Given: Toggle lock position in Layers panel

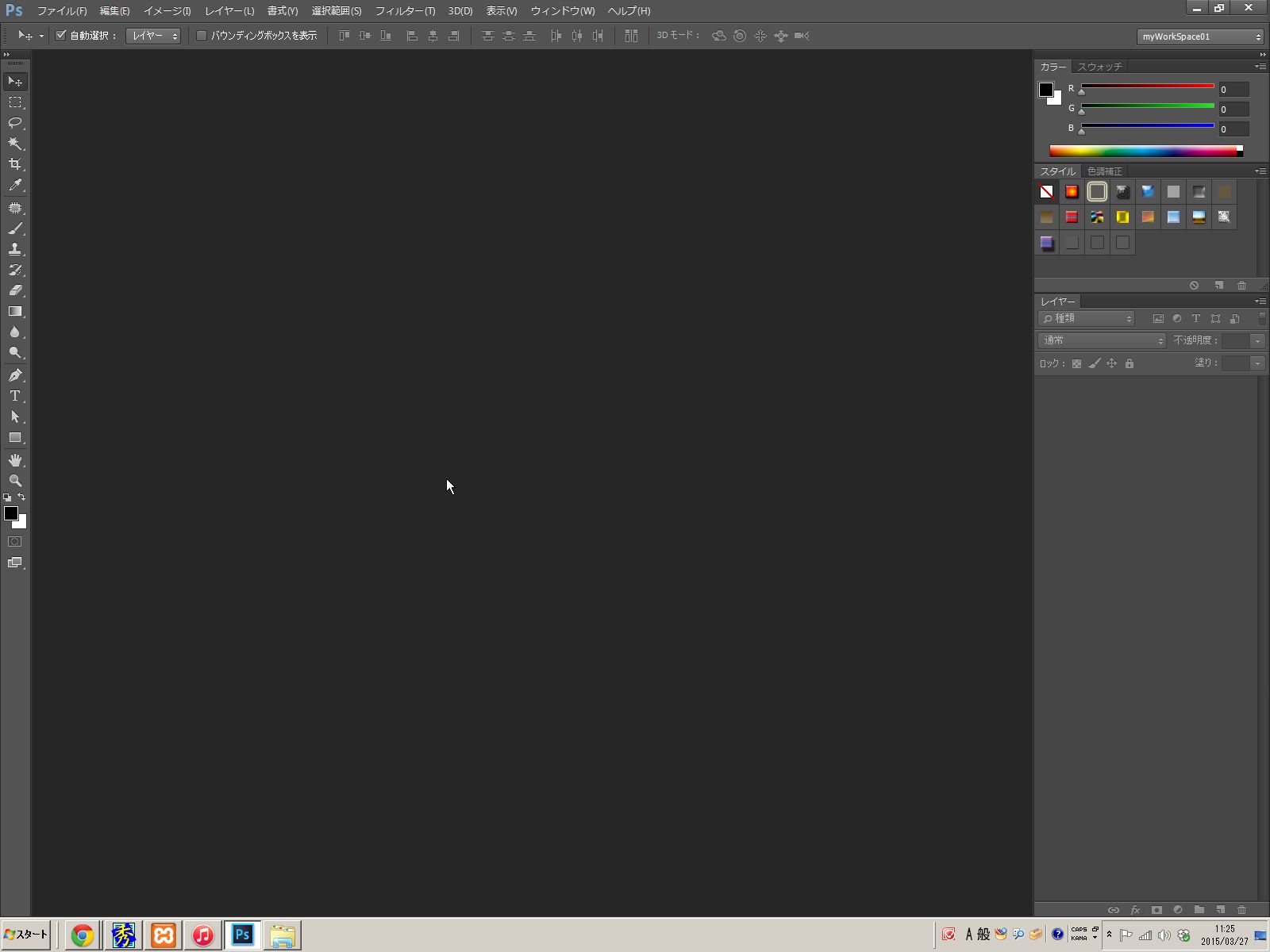Looking at the screenshot, I should click(1112, 363).
